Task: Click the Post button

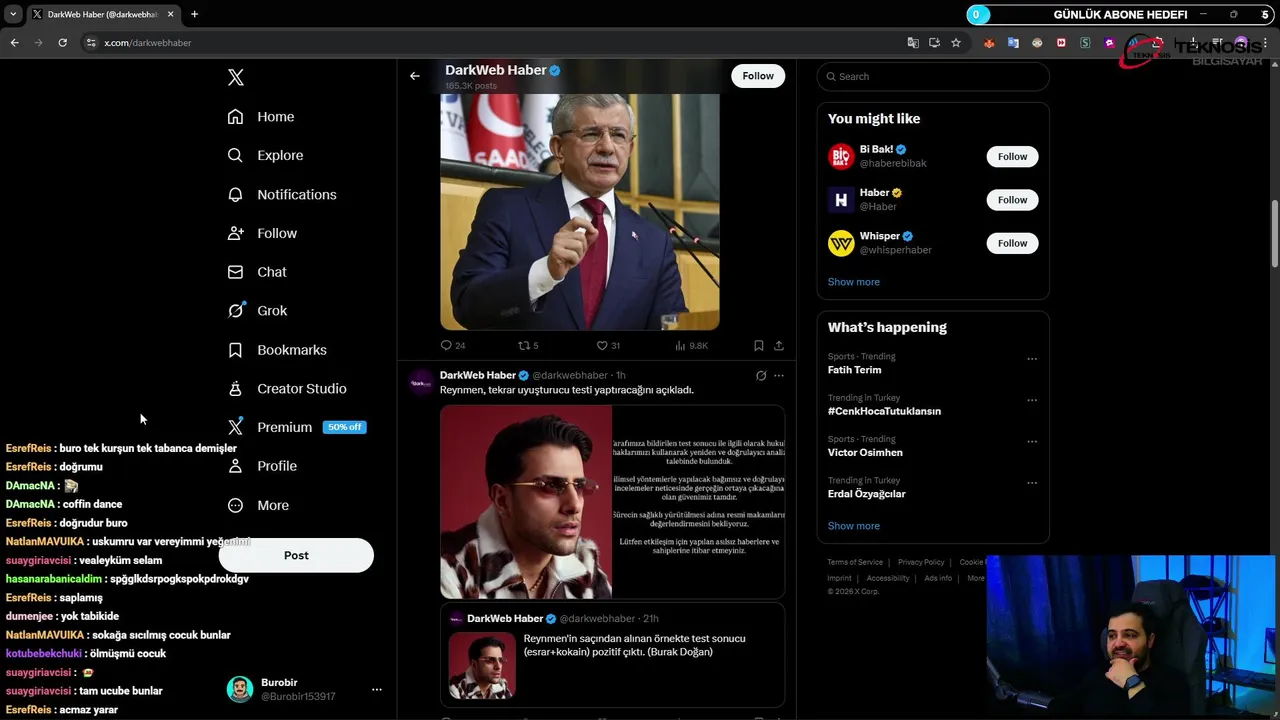Action: [296, 555]
